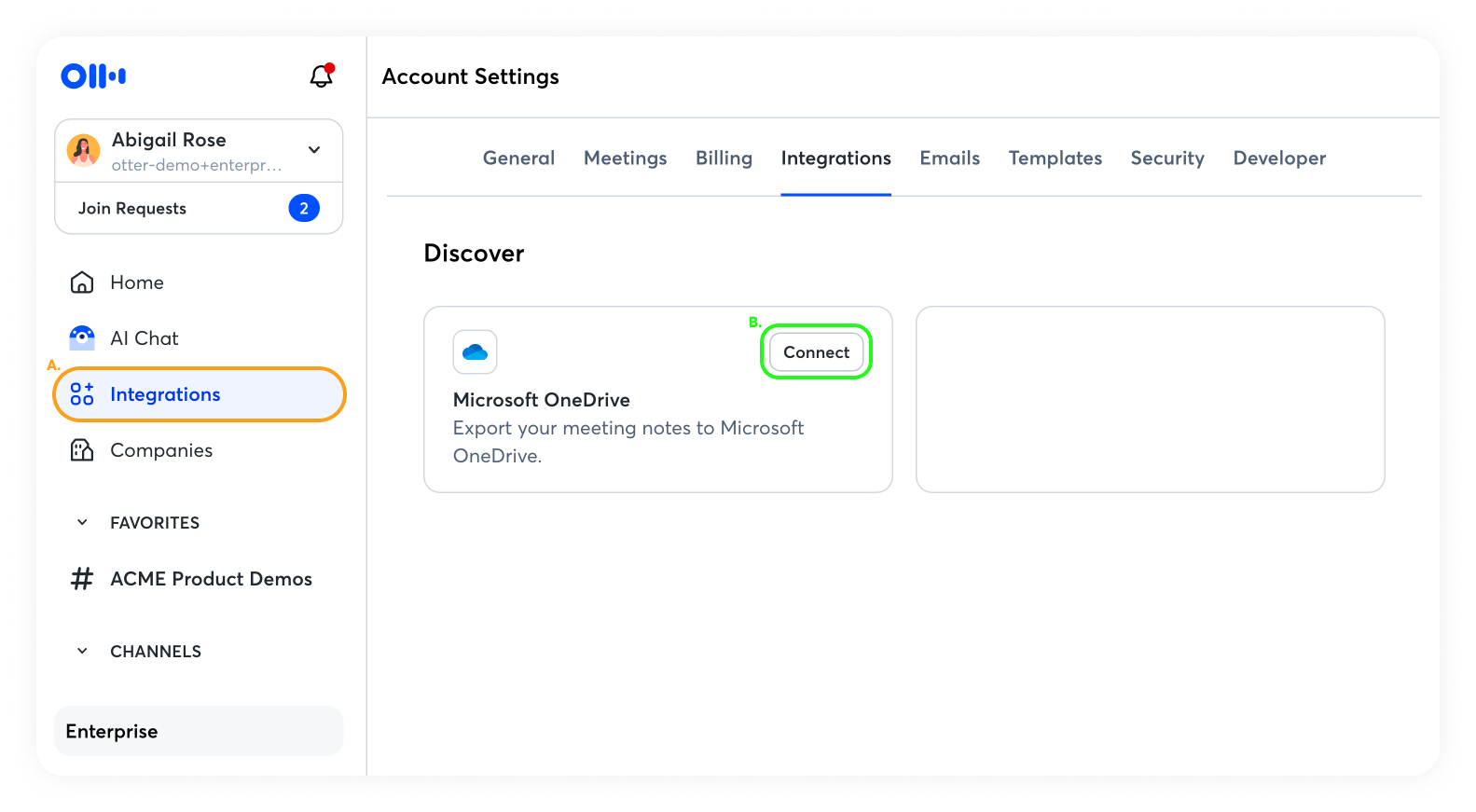Screen dimensions: 1476x812
Task: Select the Integrations tab in Account Settings
Action: (836, 158)
